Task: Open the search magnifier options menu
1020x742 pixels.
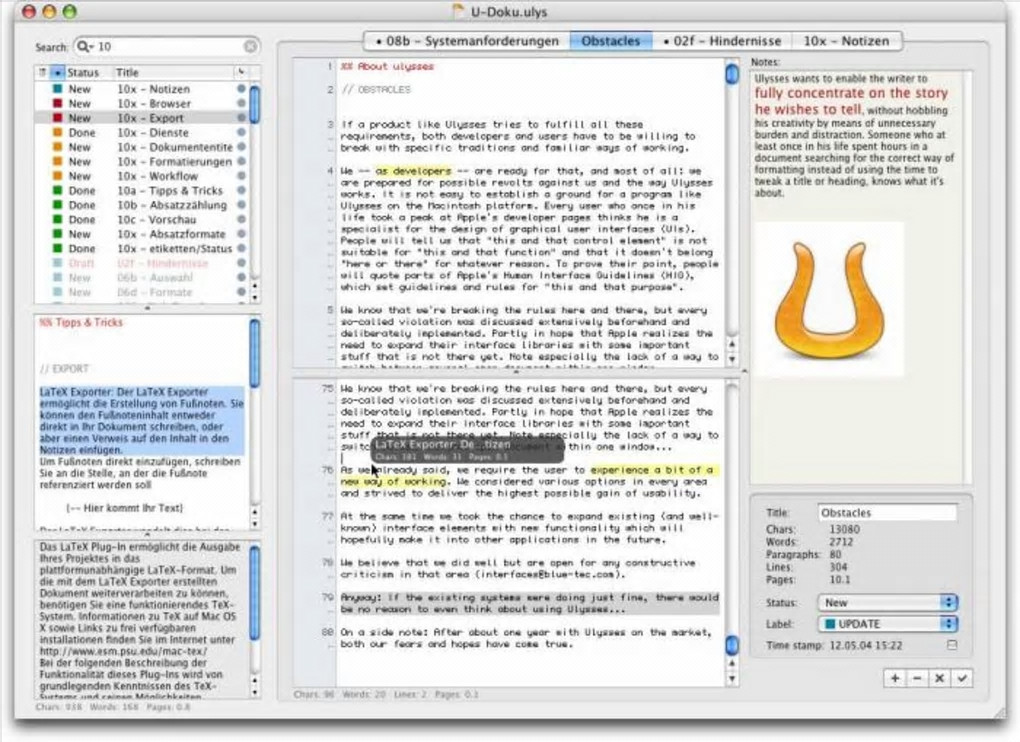Action: point(85,47)
